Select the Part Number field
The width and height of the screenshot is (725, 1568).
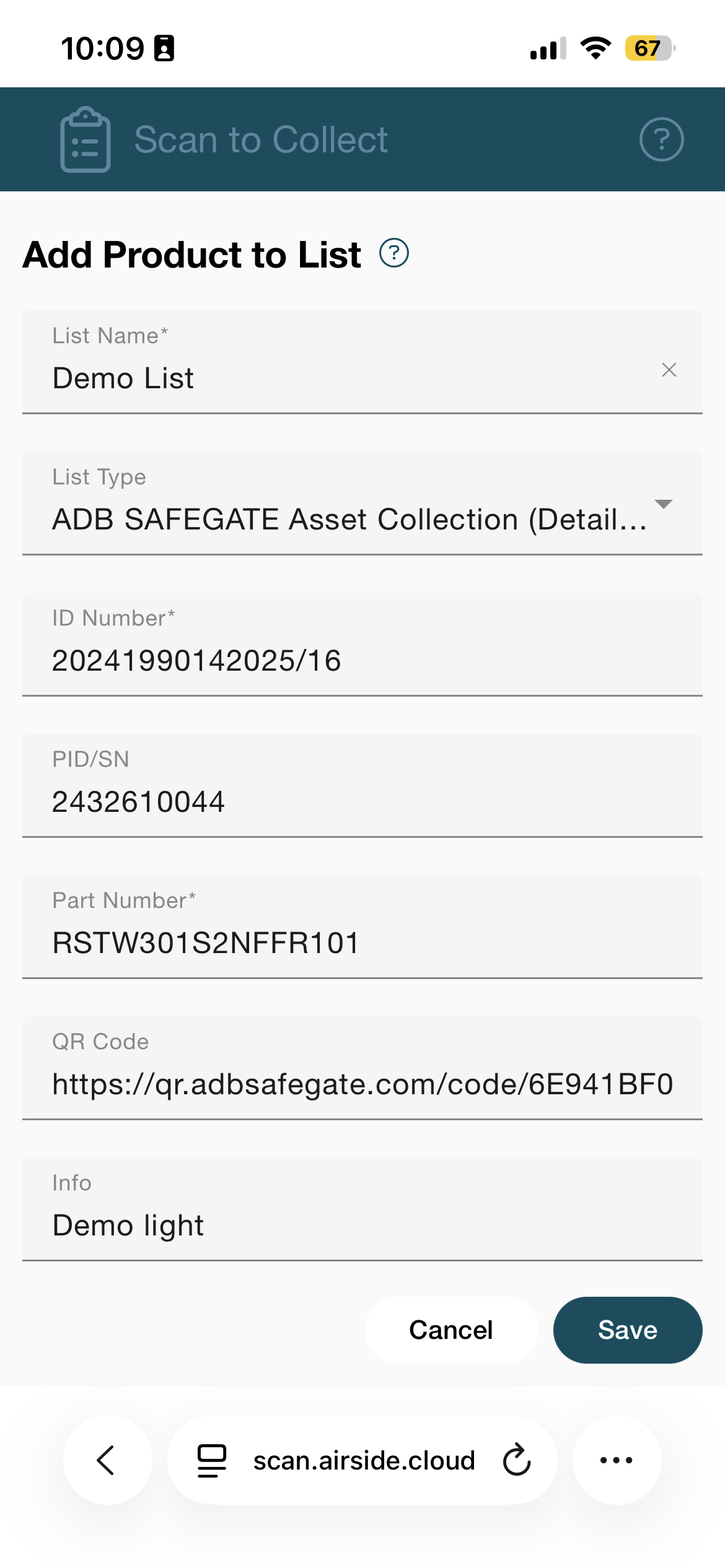(x=362, y=943)
